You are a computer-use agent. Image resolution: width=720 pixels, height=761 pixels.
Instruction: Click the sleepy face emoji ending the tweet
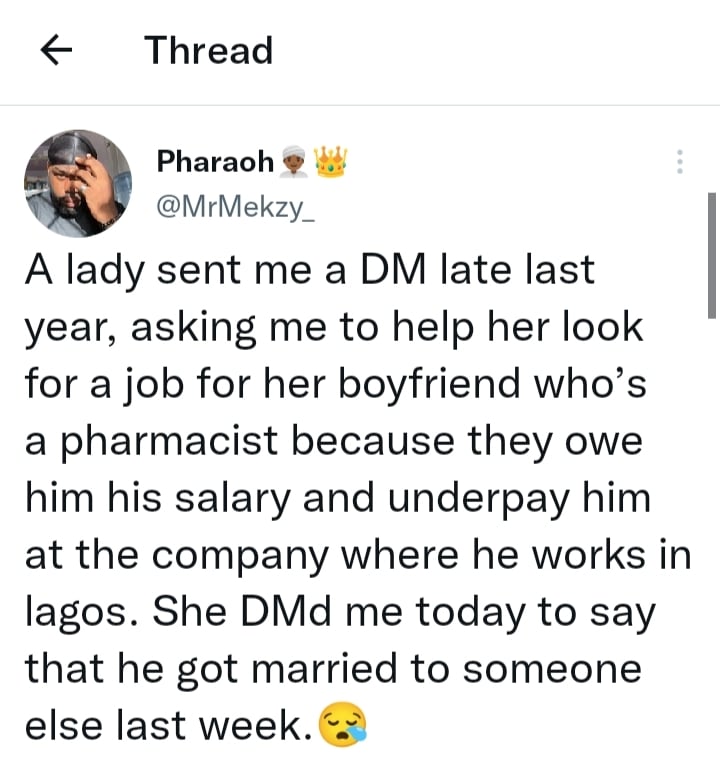click(x=343, y=724)
